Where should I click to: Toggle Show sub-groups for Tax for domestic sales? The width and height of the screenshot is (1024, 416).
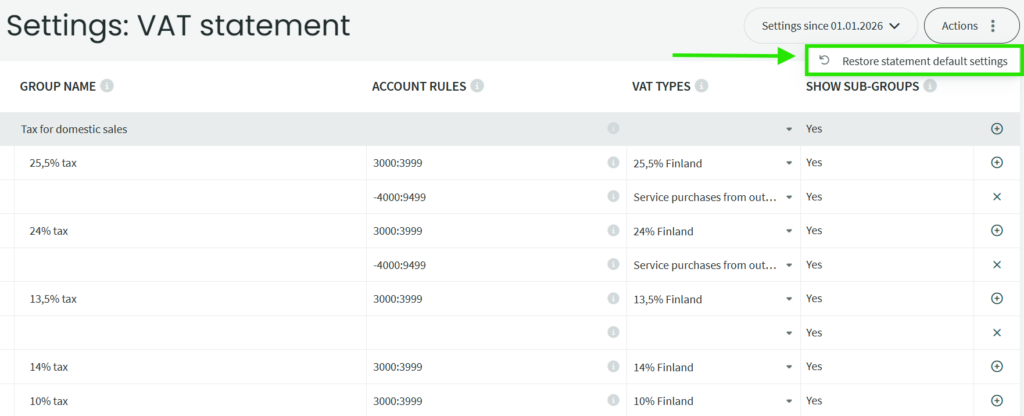tap(814, 129)
